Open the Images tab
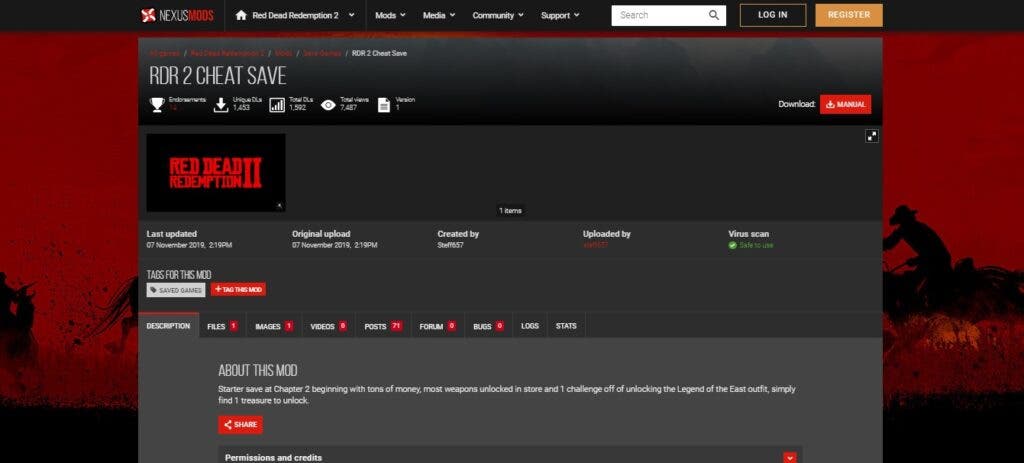Viewport: 1024px width, 463px height. click(274, 326)
